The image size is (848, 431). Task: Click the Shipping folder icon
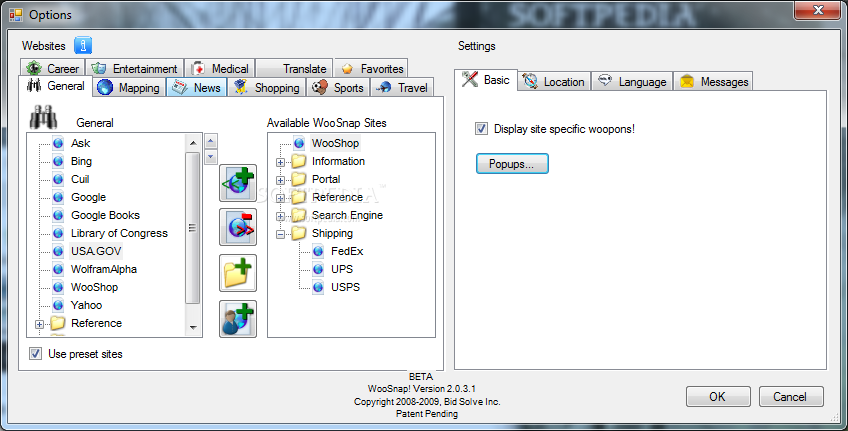299,233
